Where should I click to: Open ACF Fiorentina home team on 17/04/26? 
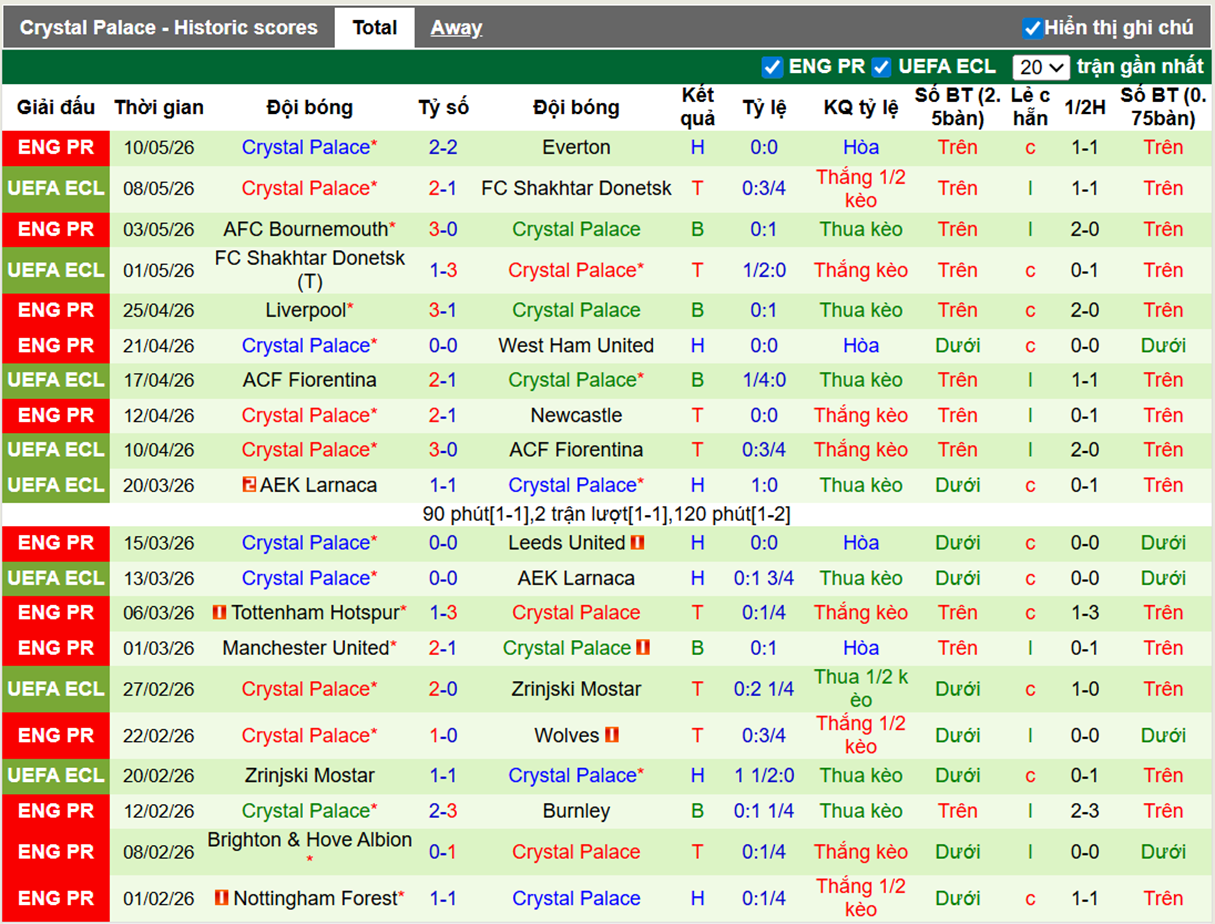pos(309,380)
